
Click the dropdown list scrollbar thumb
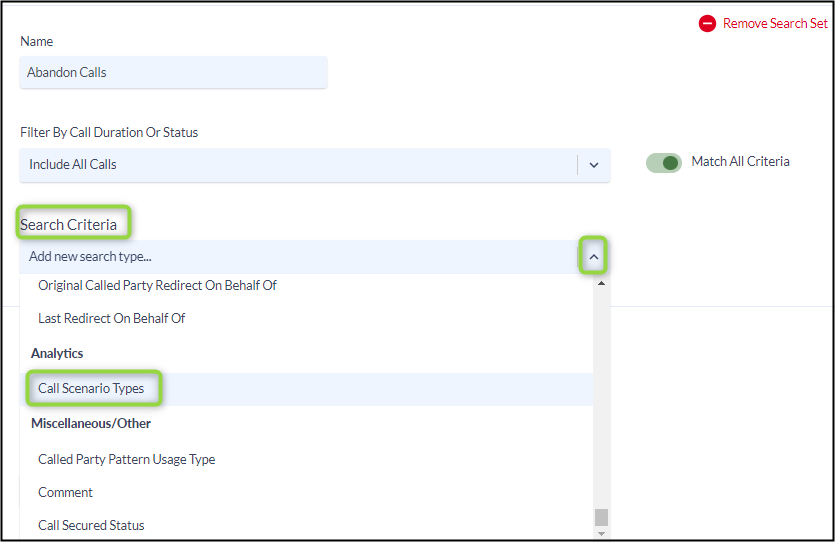click(601, 517)
